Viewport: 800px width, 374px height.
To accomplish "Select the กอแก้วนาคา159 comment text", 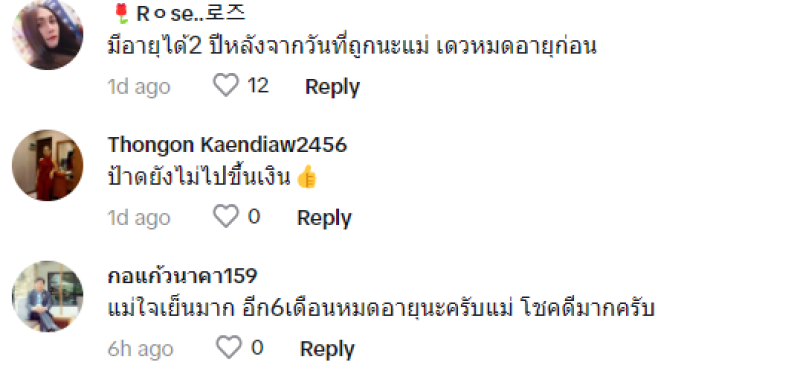I will click(x=381, y=308).
